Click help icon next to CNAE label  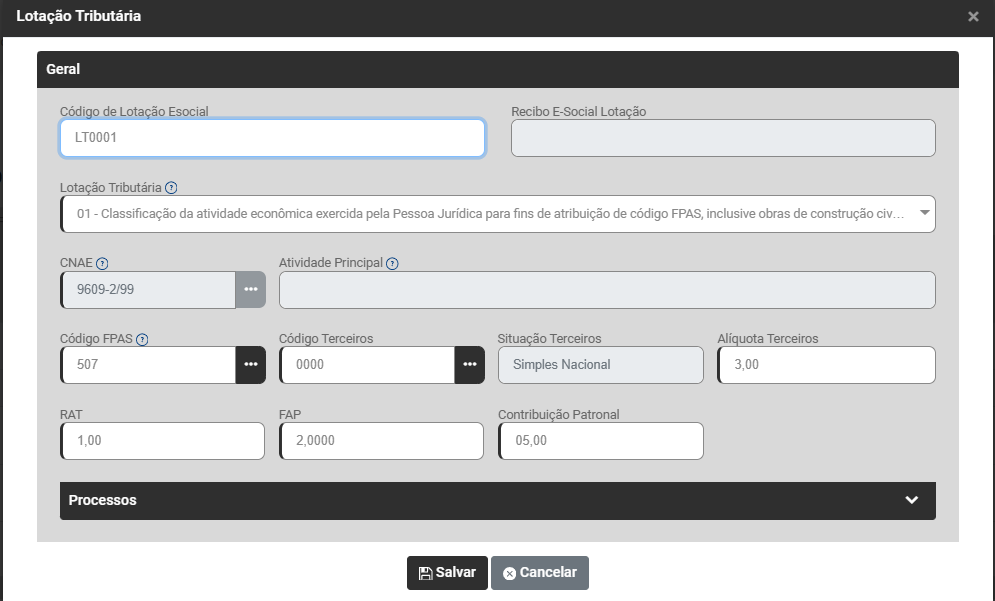tap(102, 263)
